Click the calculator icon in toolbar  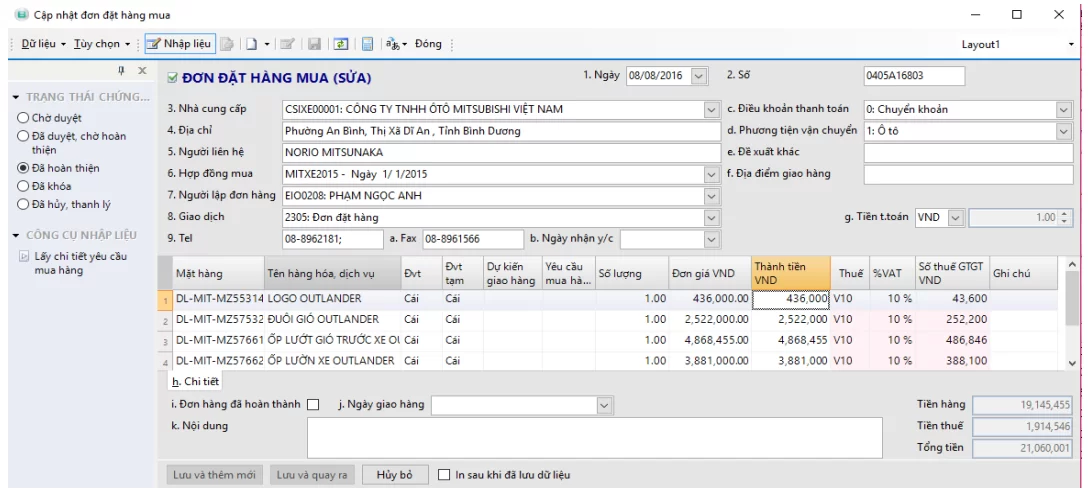367,44
